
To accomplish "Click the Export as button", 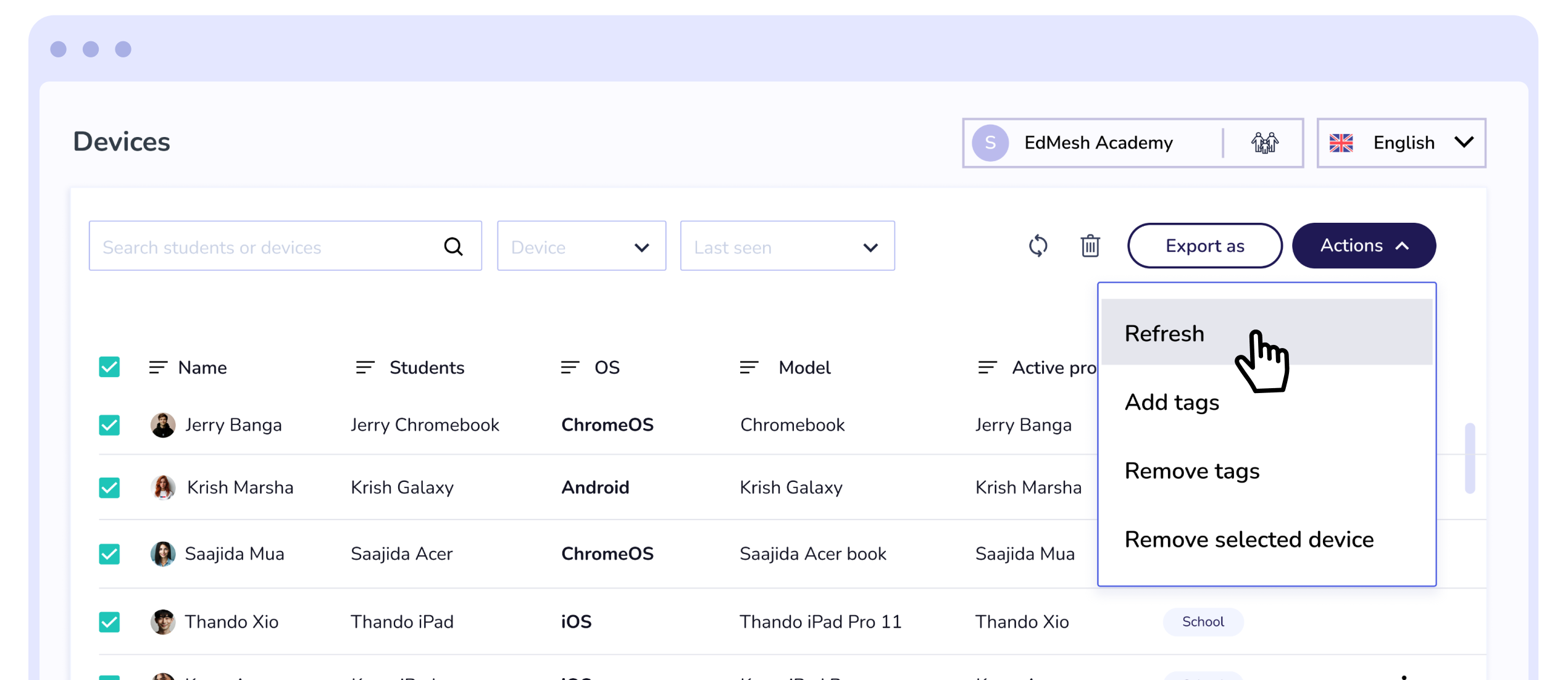I will click(1204, 246).
